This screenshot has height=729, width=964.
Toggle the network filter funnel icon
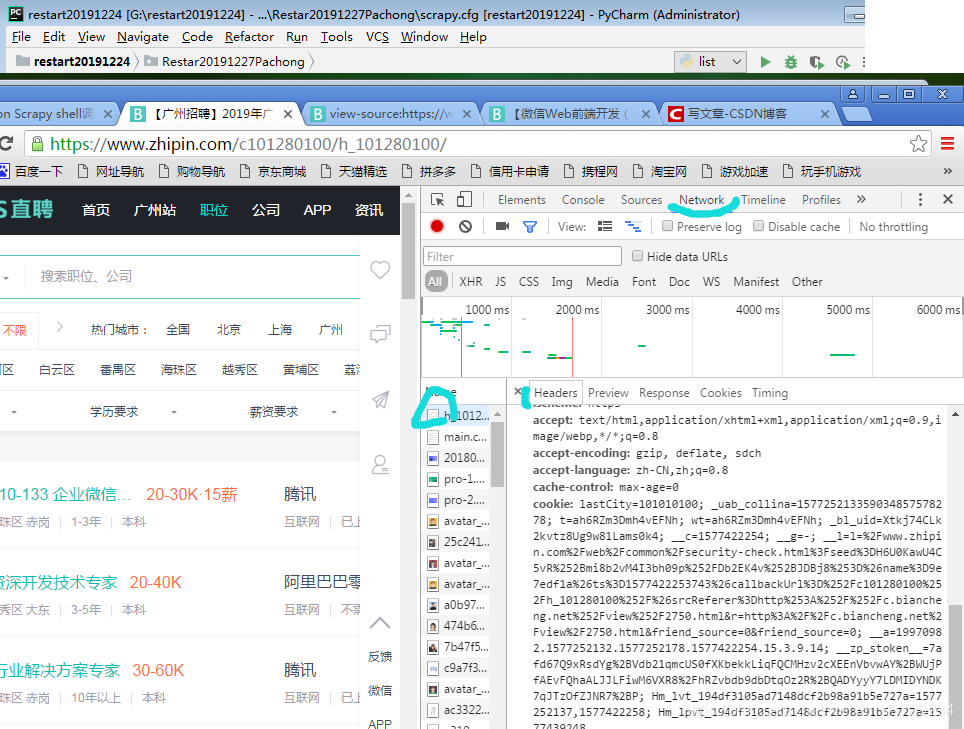click(x=530, y=227)
